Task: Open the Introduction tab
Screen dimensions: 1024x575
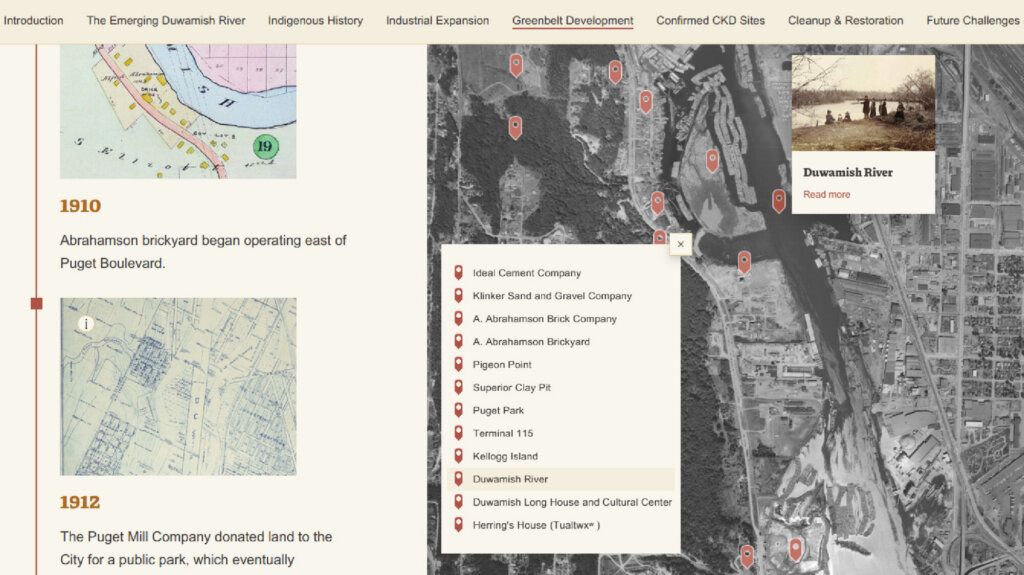Action: click(33, 20)
